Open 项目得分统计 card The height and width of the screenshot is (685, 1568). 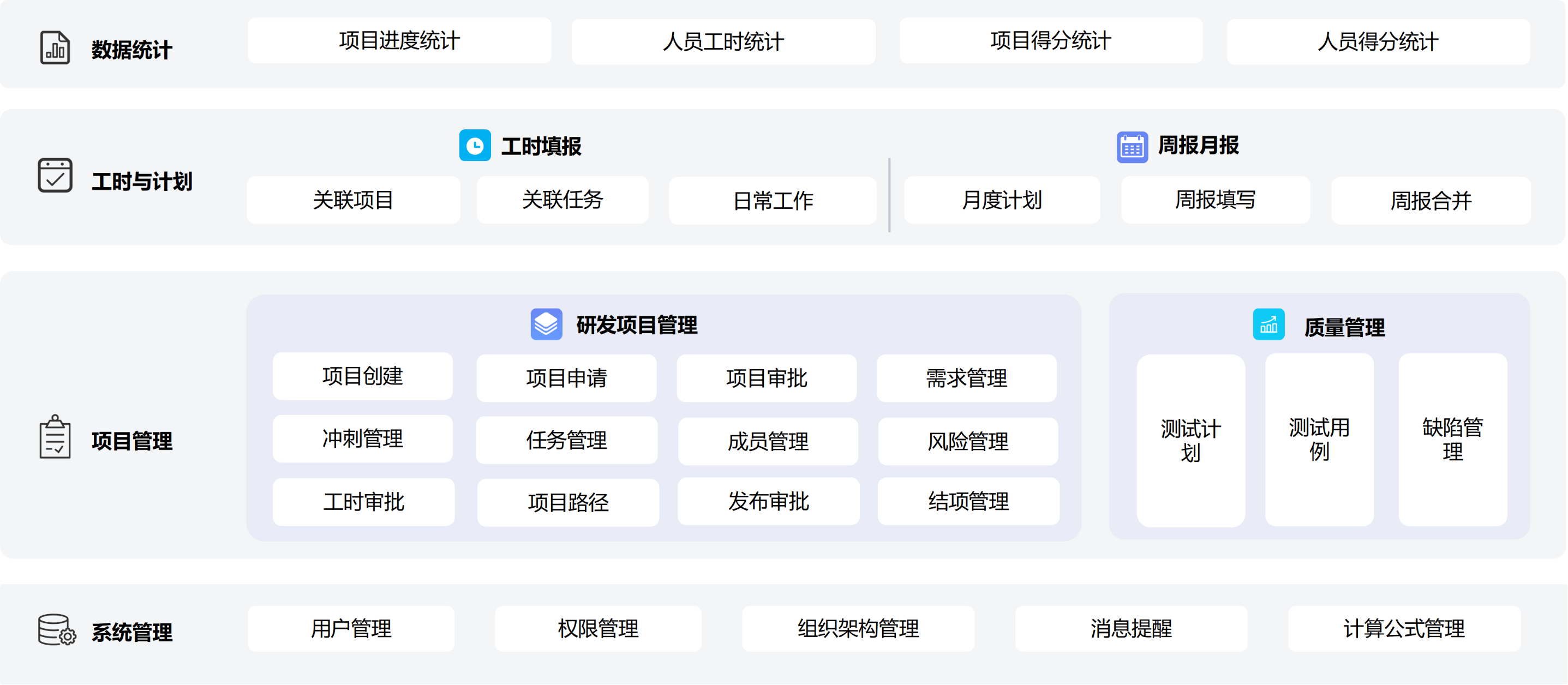click(1051, 41)
